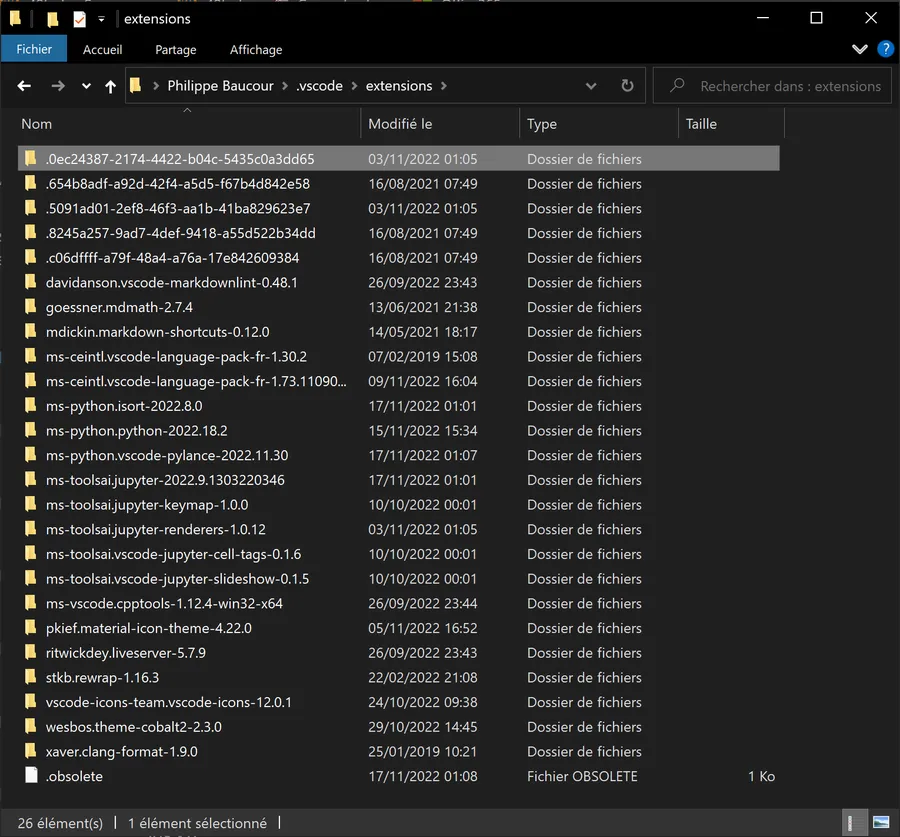Image resolution: width=900 pixels, height=837 pixels.
Task: Click folder icon of vscode-icons-team.vscode-icons-12.0.1
Action: pos(30,702)
